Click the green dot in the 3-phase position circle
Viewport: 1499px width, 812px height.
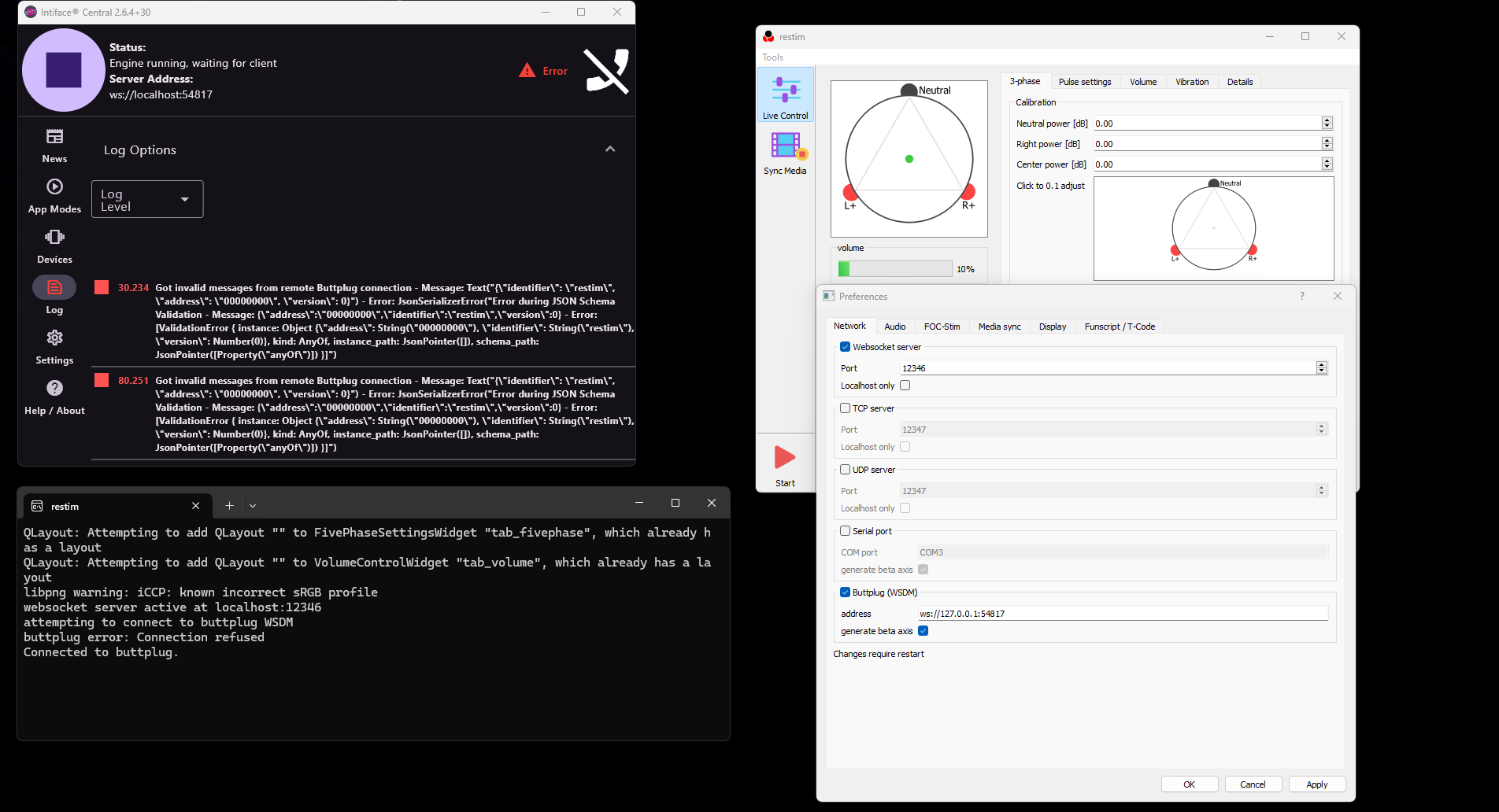(x=909, y=159)
